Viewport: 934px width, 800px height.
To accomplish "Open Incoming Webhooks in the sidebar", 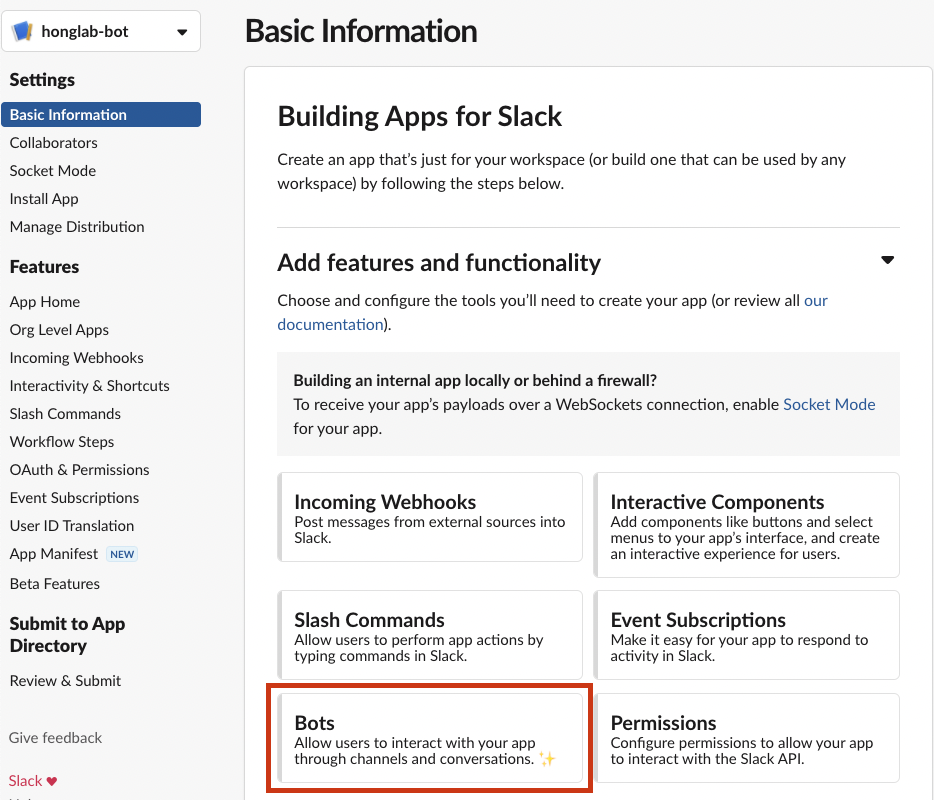I will (x=76, y=358).
